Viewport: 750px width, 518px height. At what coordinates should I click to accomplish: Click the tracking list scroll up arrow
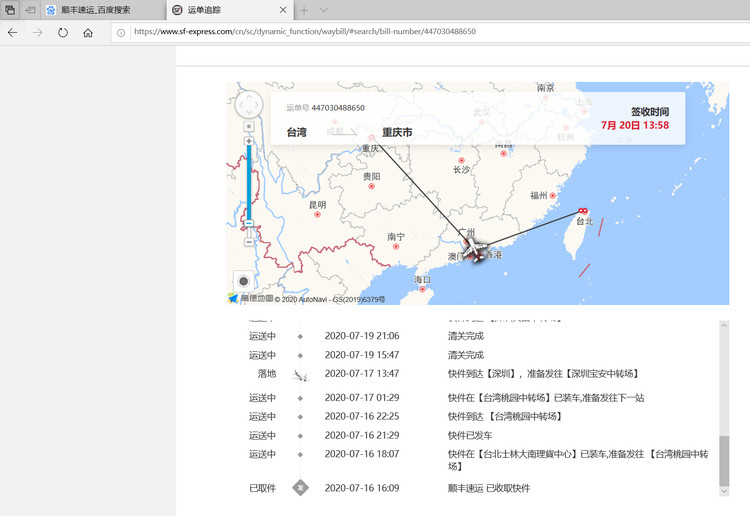[x=724, y=326]
